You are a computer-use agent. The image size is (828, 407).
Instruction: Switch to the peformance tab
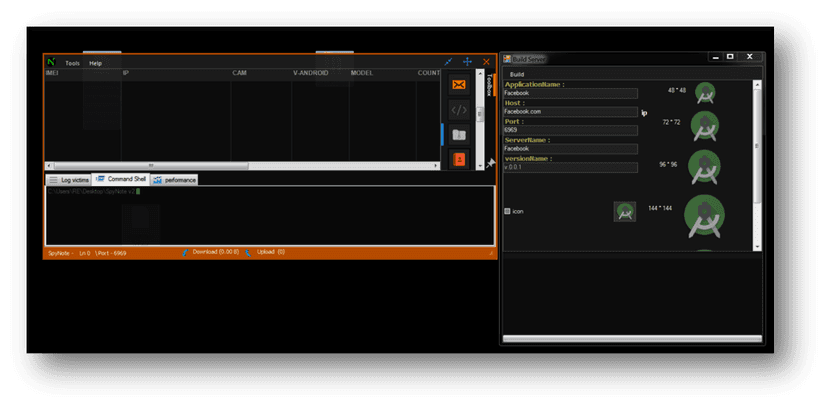[x=174, y=180]
